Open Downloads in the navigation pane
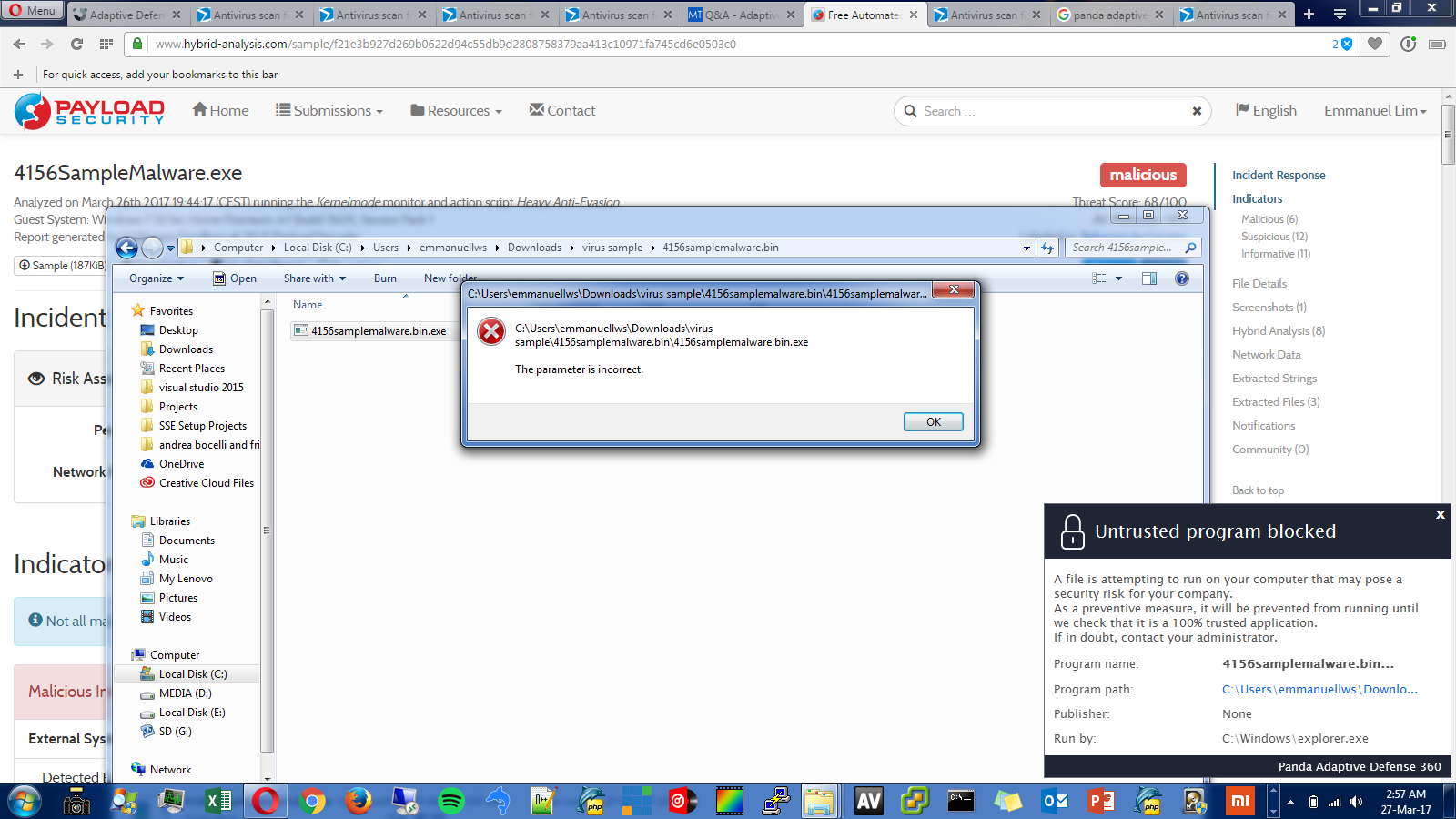 pyautogui.click(x=186, y=349)
